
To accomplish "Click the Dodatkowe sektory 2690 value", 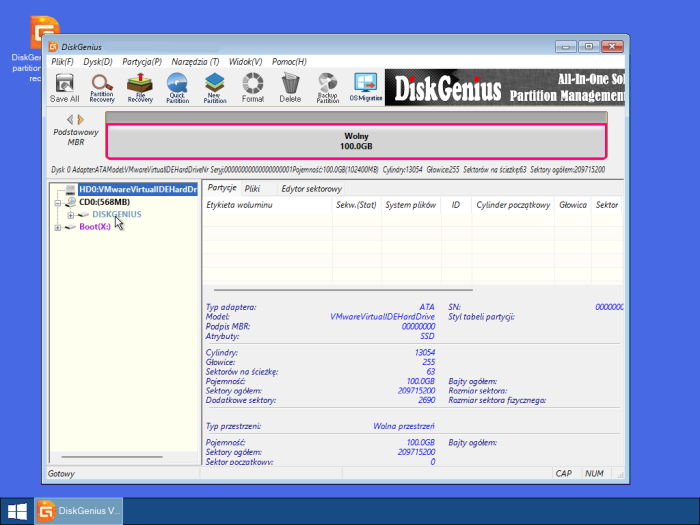I will pyautogui.click(x=426, y=400).
